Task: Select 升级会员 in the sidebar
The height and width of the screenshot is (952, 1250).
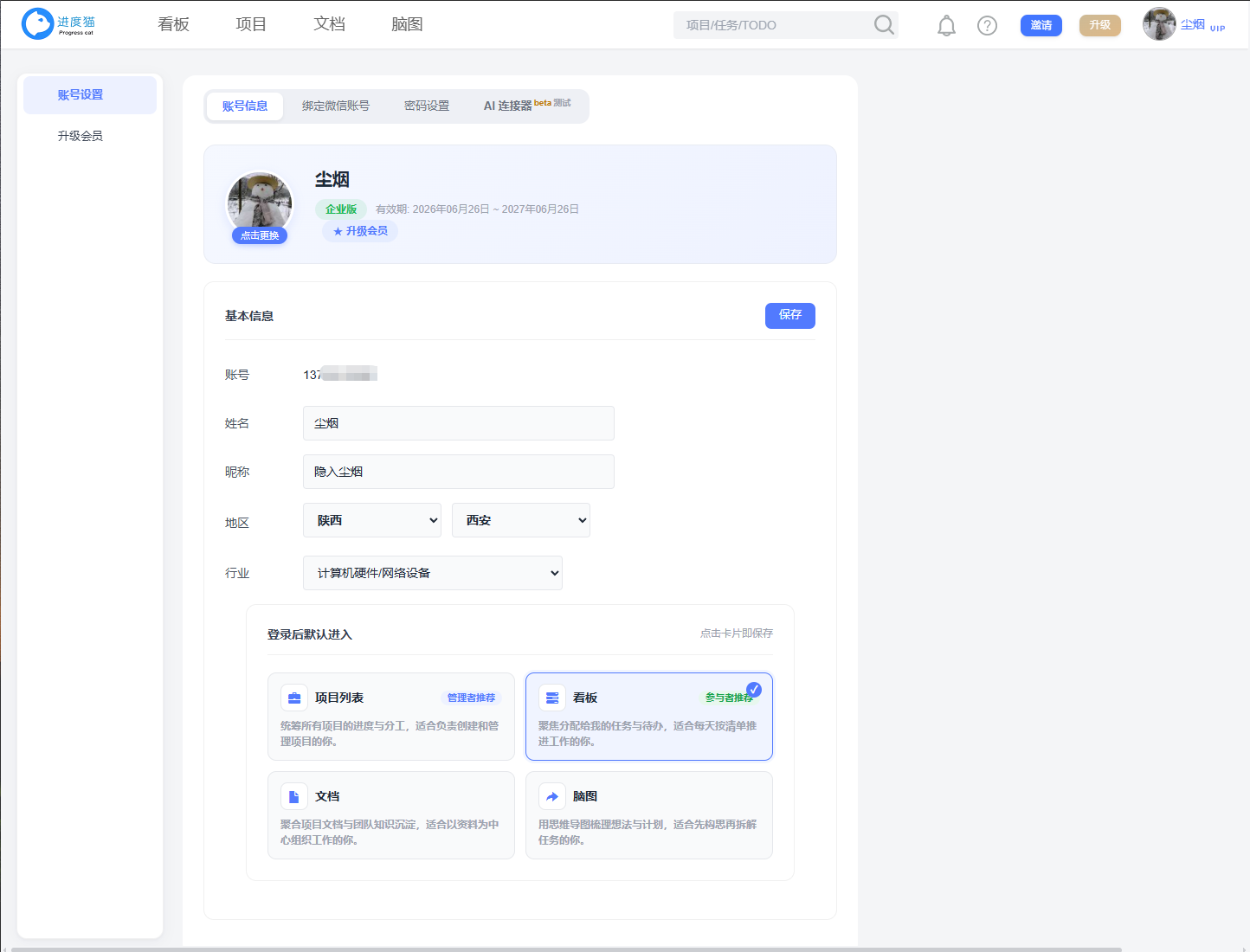Action: (x=81, y=136)
